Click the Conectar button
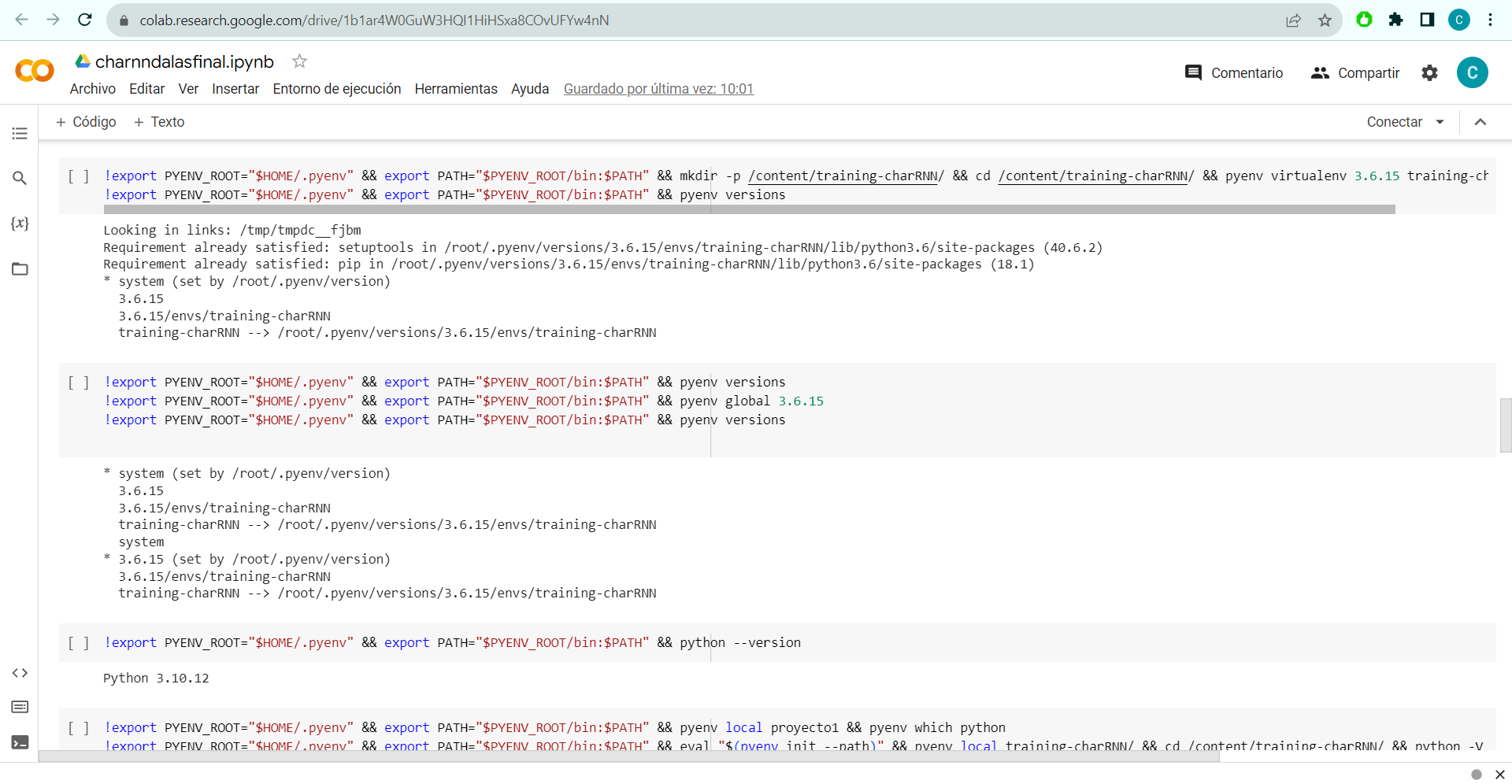Viewport: 1512px width, 784px height. tap(1395, 122)
